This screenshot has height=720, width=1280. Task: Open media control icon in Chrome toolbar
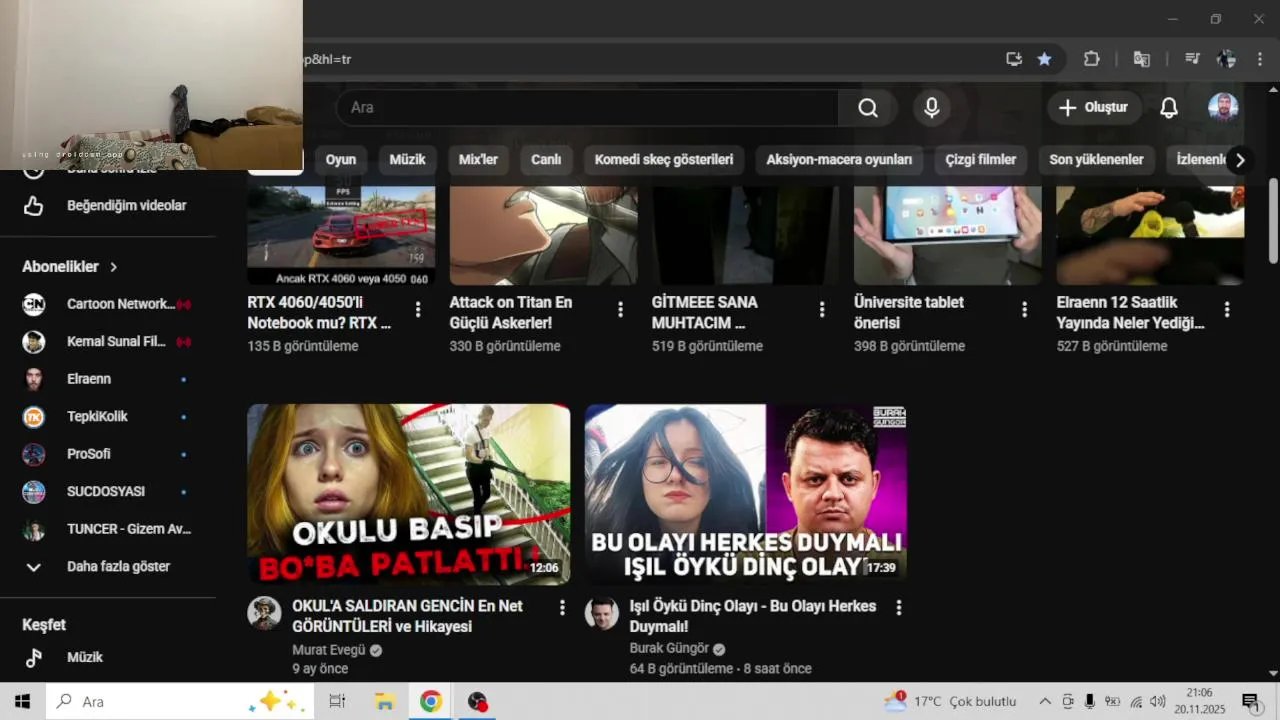coord(1192,59)
